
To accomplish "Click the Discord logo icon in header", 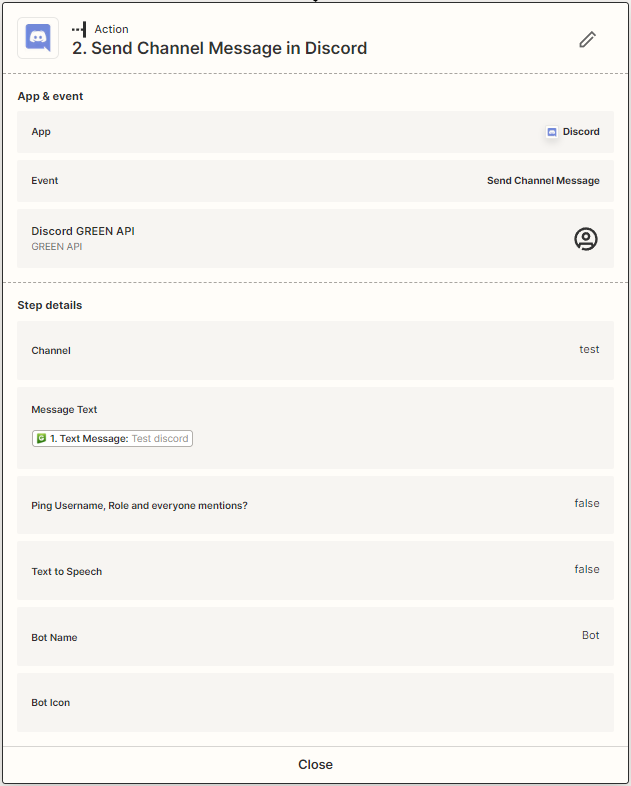I will 38,38.
